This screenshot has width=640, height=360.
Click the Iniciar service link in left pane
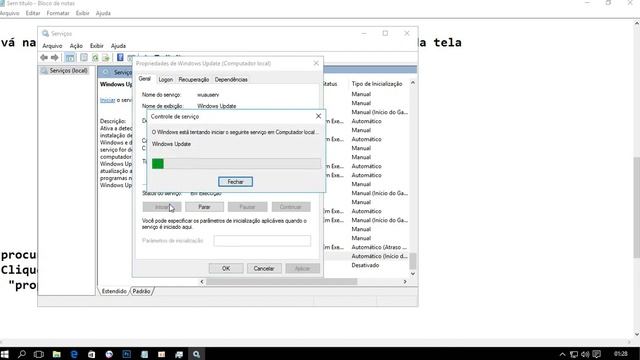pos(107,100)
